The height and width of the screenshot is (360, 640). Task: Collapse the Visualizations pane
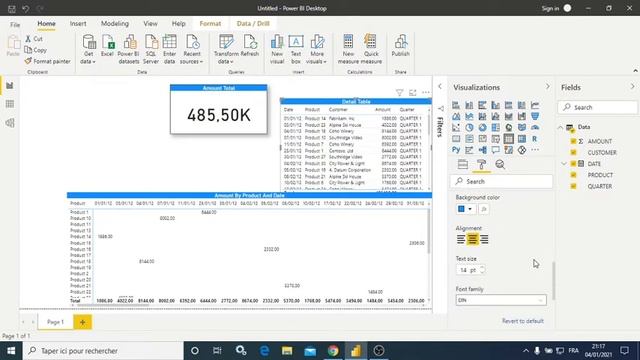pyautogui.click(x=548, y=87)
